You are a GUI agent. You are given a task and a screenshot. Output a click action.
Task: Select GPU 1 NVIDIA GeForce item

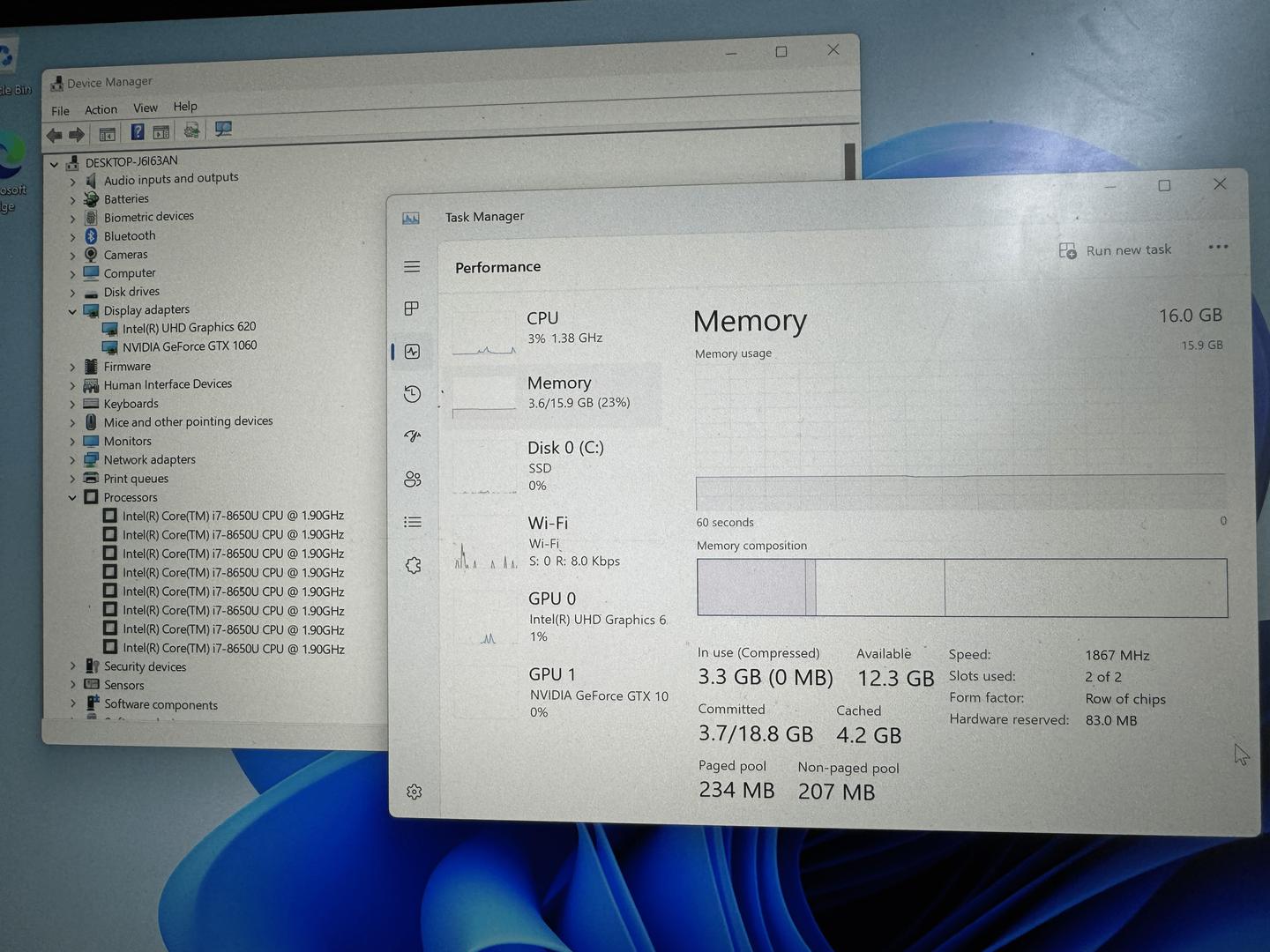click(554, 692)
